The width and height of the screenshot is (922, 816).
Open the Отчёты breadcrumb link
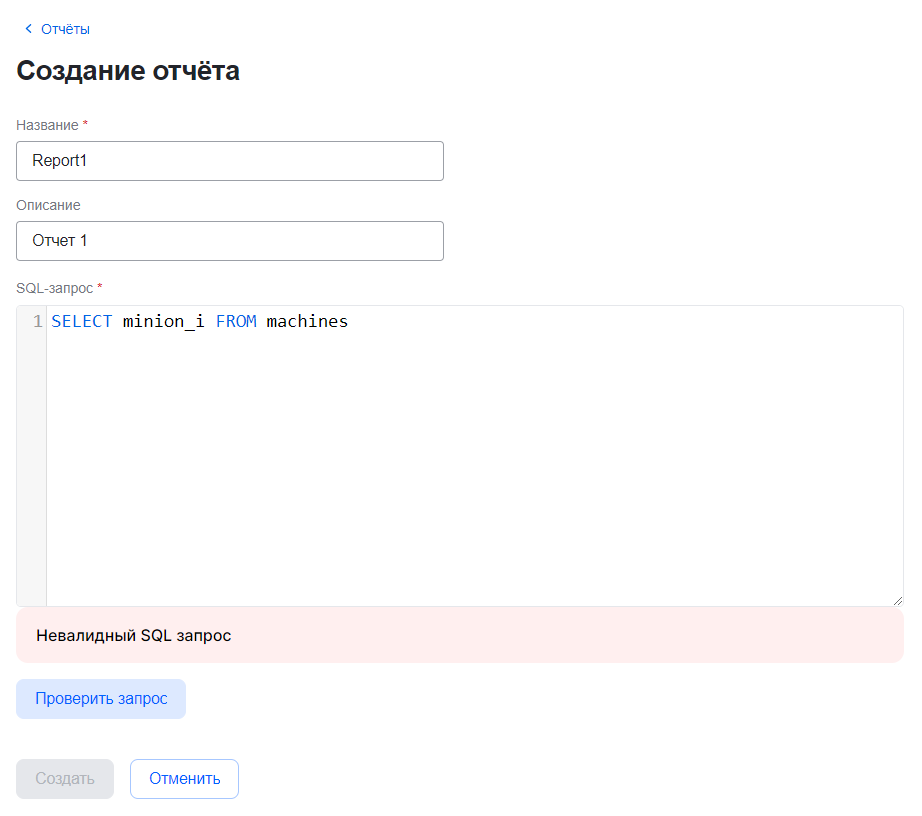point(65,29)
